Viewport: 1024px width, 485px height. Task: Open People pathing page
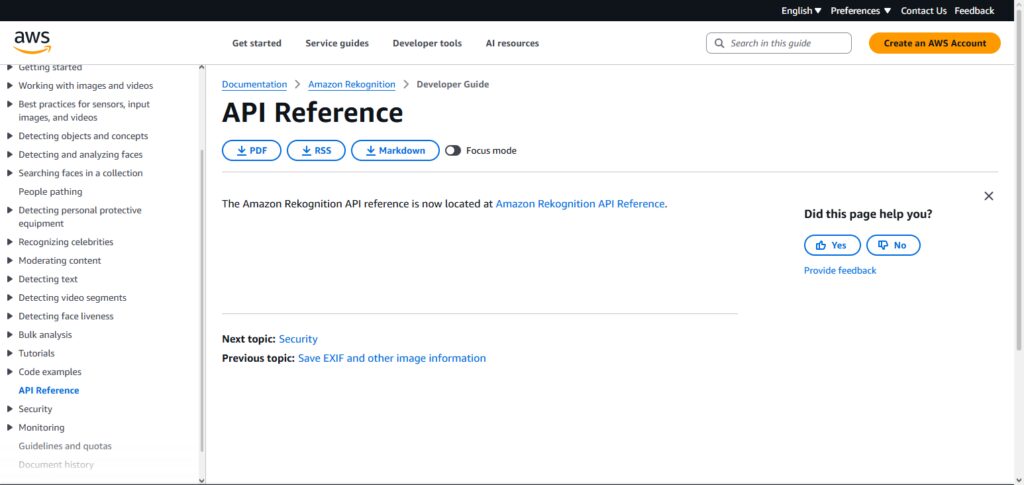pyautogui.click(x=50, y=192)
